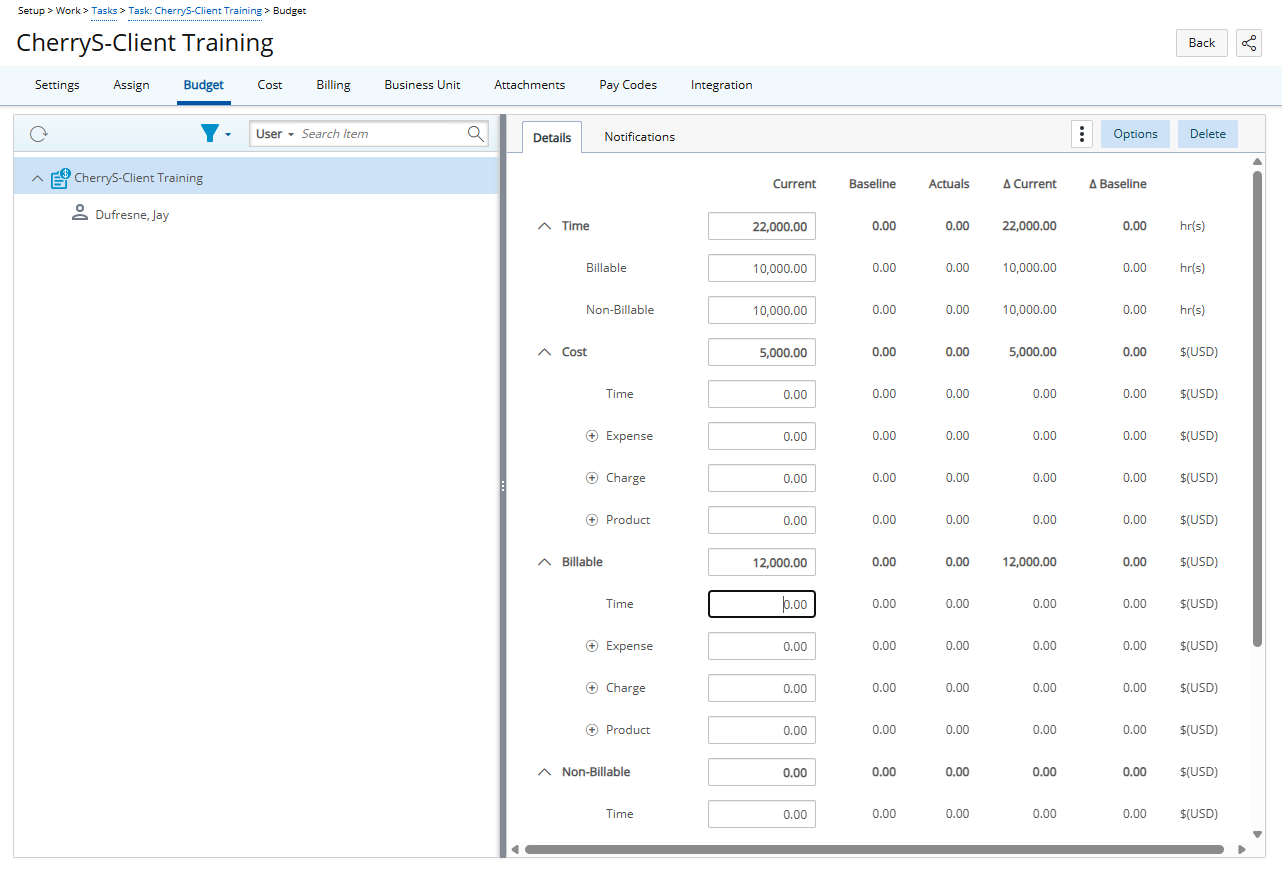The width and height of the screenshot is (1282, 881).
Task: Switch to the Notifications sub-tab
Action: pyautogui.click(x=639, y=137)
